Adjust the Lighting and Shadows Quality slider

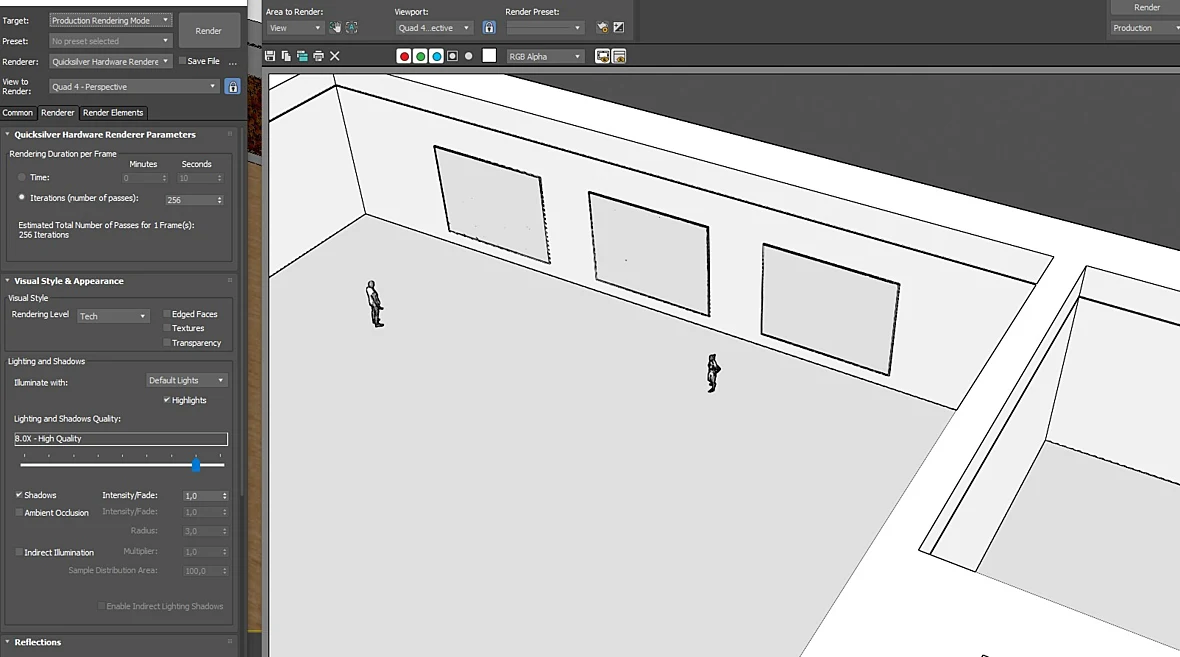[196, 464]
